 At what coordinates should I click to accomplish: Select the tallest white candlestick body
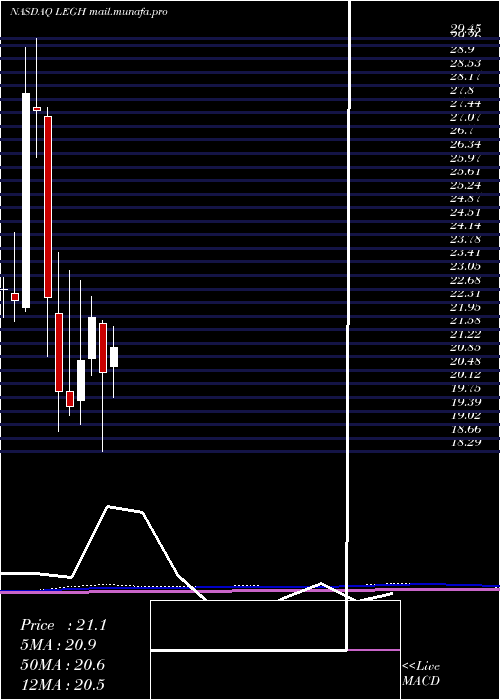(26, 200)
